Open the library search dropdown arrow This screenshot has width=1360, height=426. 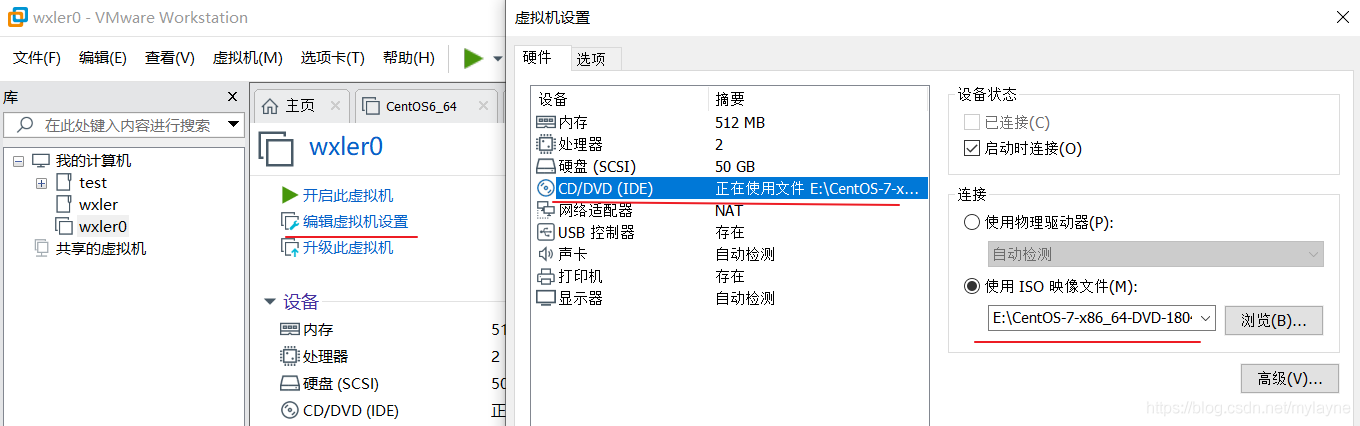click(x=234, y=125)
